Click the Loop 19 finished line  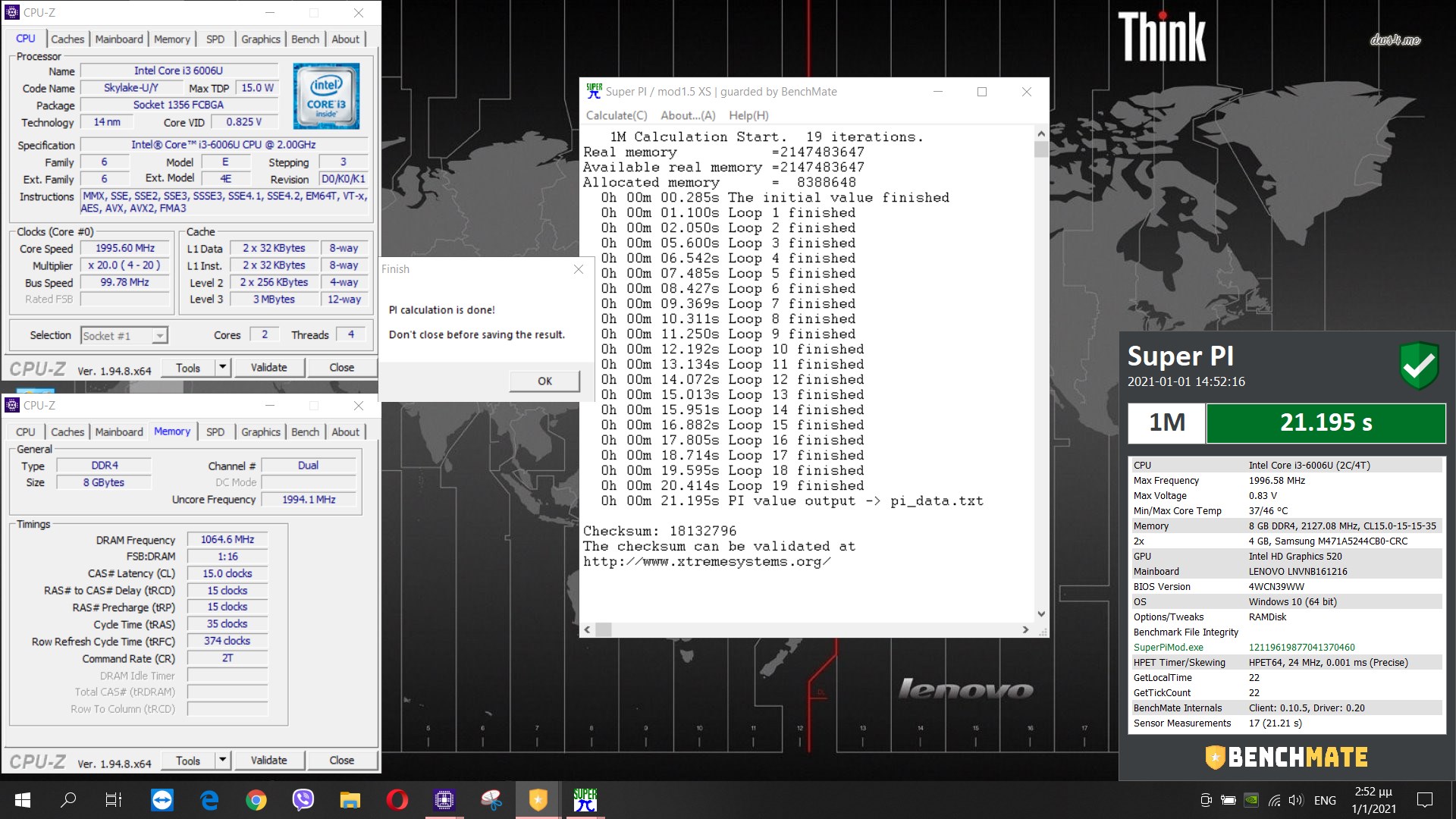click(731, 486)
